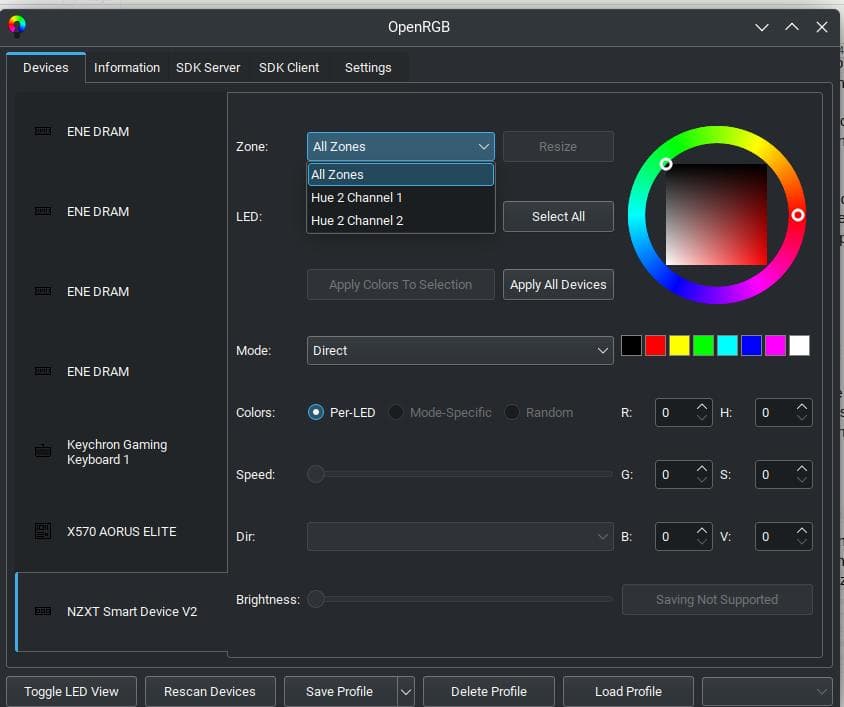
Task: Click the hue ring marker at red
Action: click(x=798, y=215)
